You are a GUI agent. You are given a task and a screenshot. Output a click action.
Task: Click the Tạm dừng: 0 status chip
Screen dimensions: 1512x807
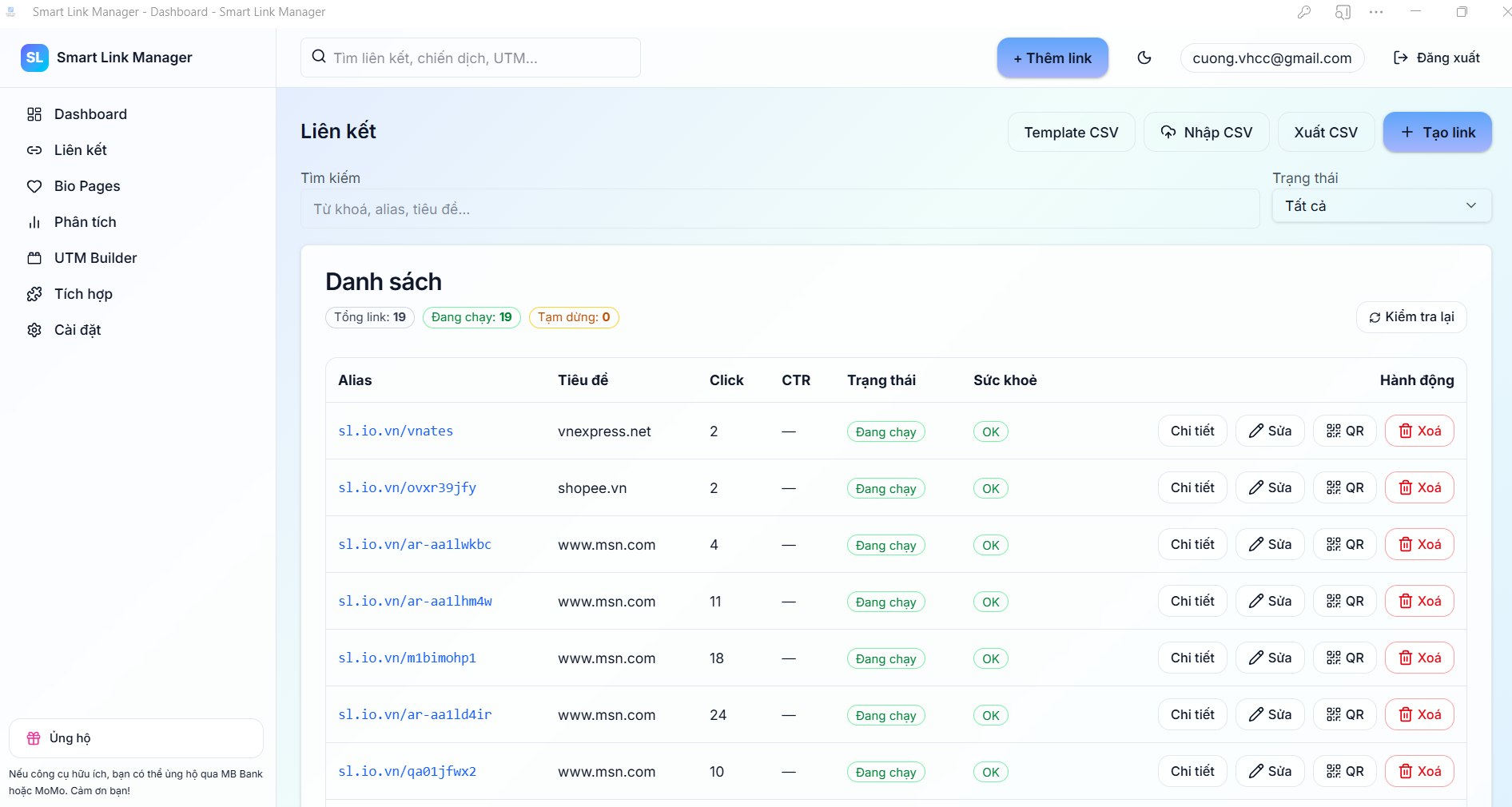tap(574, 317)
